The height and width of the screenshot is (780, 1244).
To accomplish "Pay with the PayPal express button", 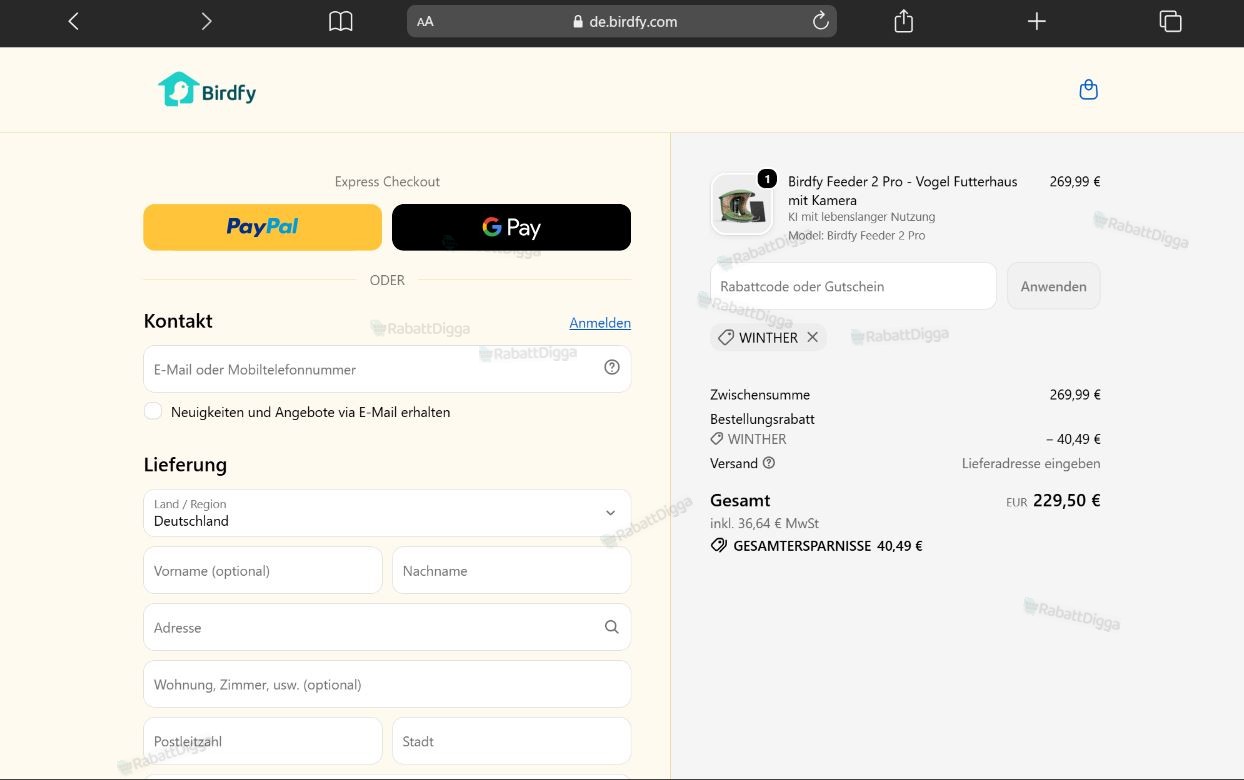I will click(263, 227).
